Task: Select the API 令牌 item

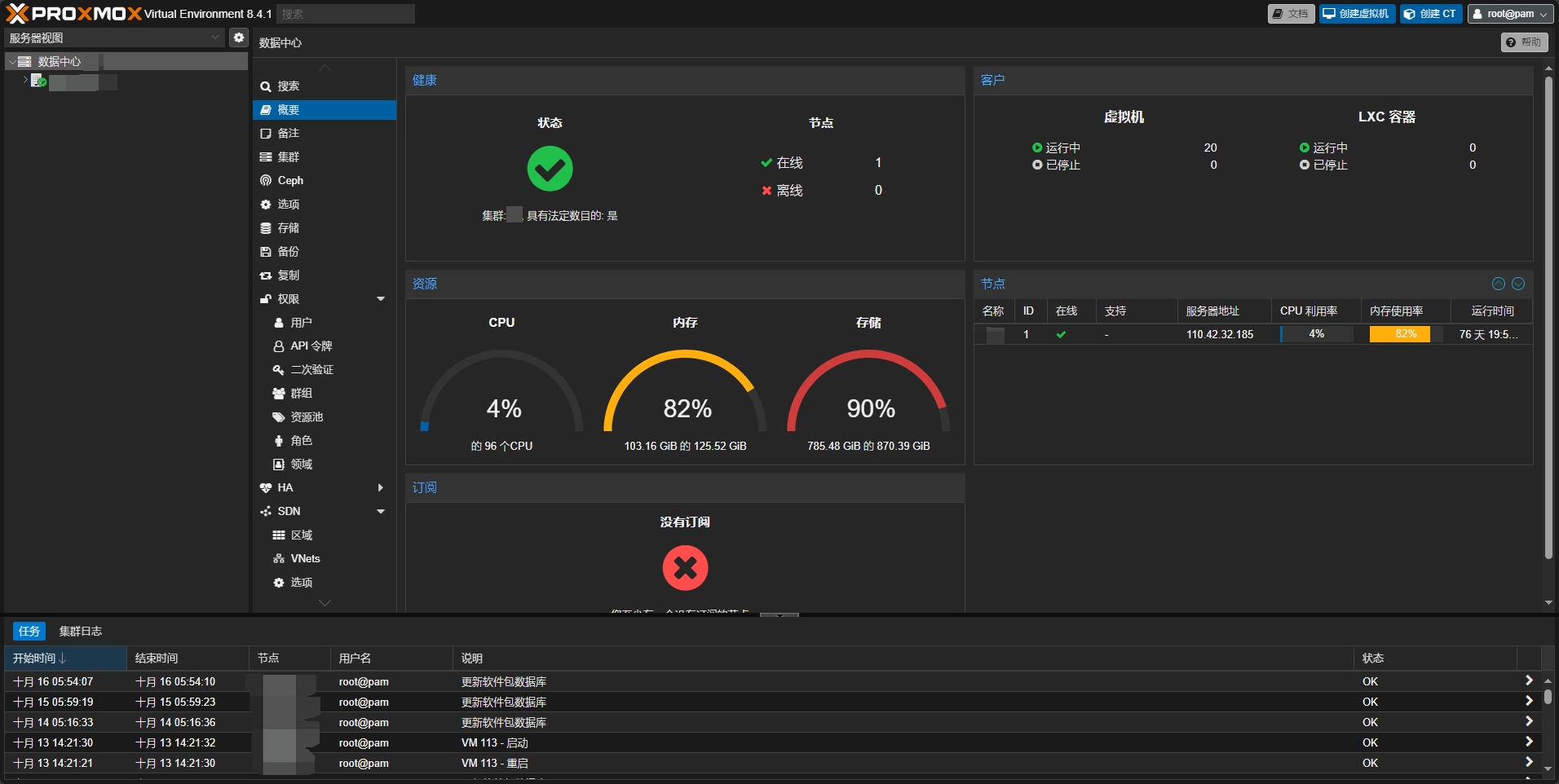Action: point(311,346)
